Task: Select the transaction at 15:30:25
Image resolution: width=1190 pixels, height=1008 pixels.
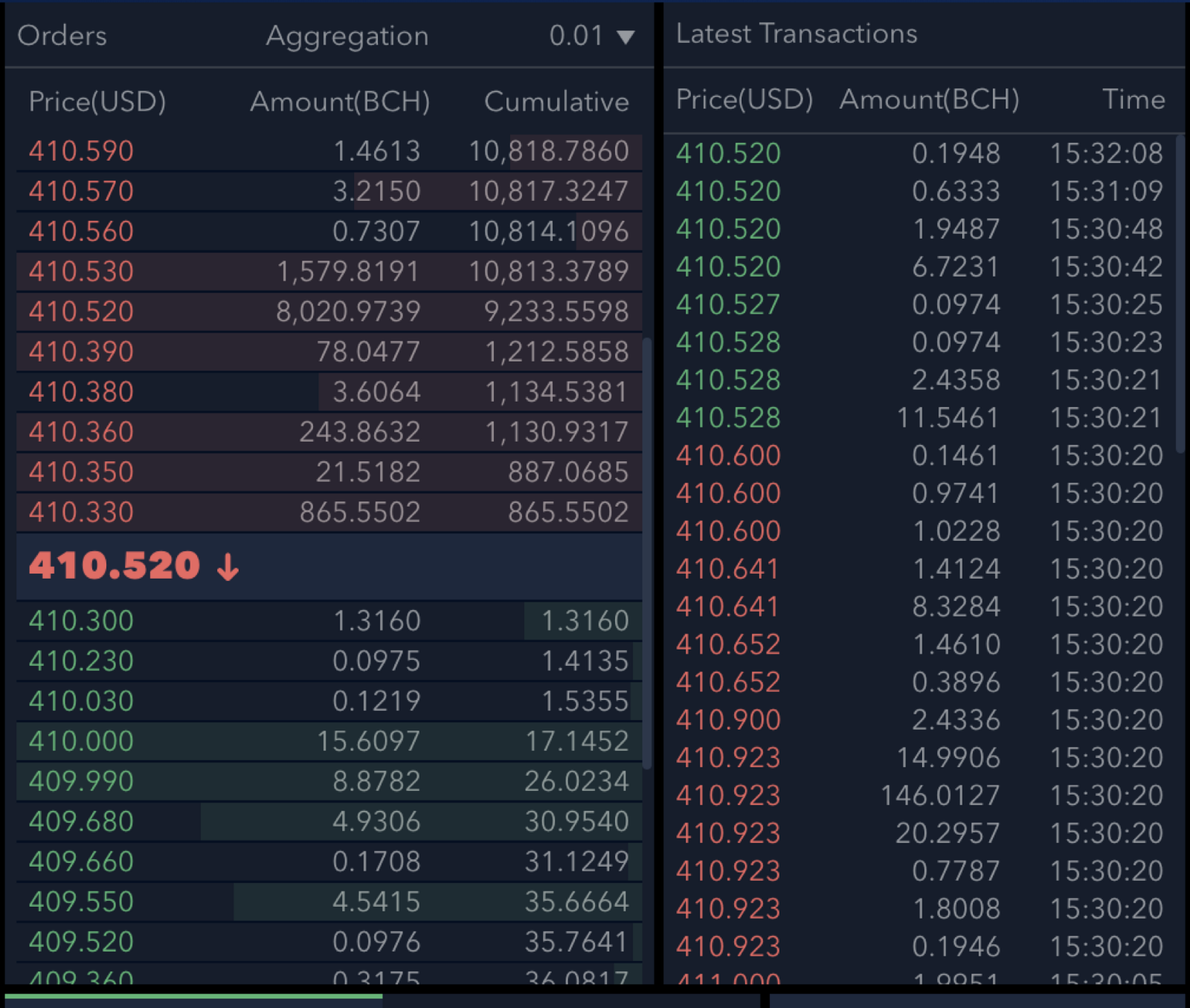Action: coord(921,305)
